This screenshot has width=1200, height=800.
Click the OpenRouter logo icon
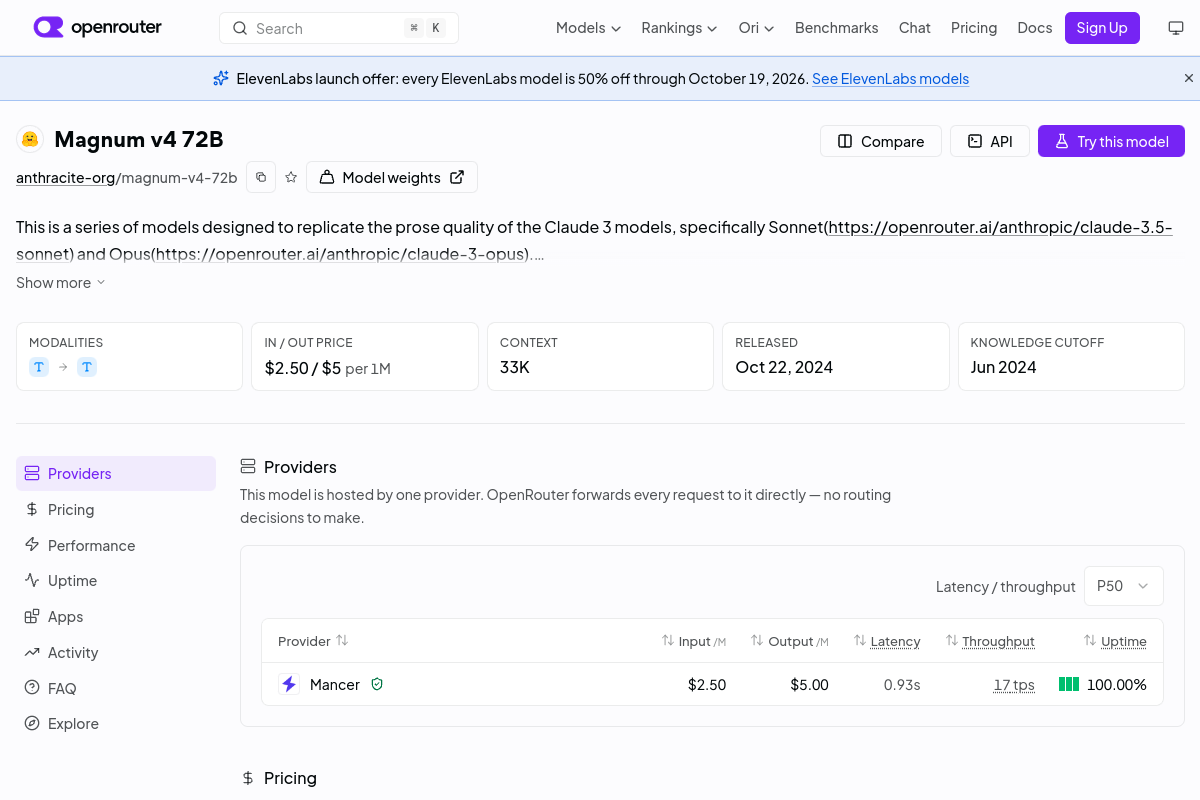(x=48, y=28)
